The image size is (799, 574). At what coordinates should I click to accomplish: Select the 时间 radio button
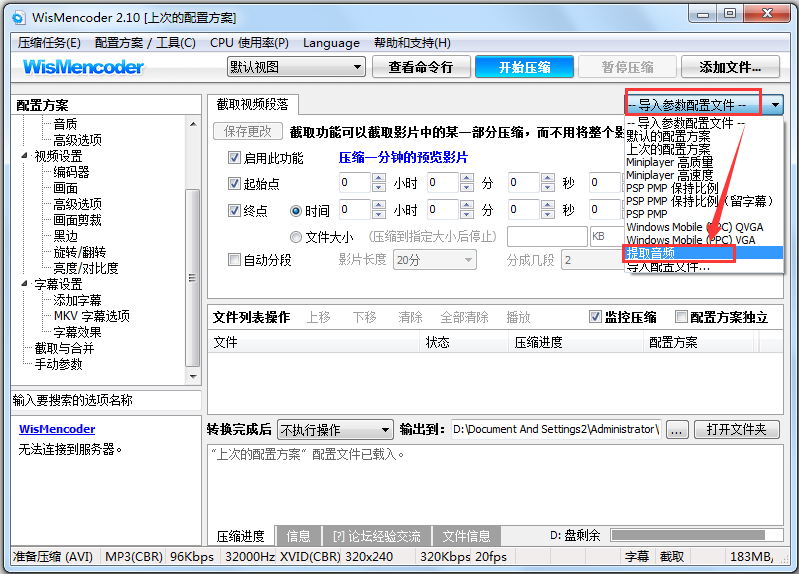click(296, 211)
